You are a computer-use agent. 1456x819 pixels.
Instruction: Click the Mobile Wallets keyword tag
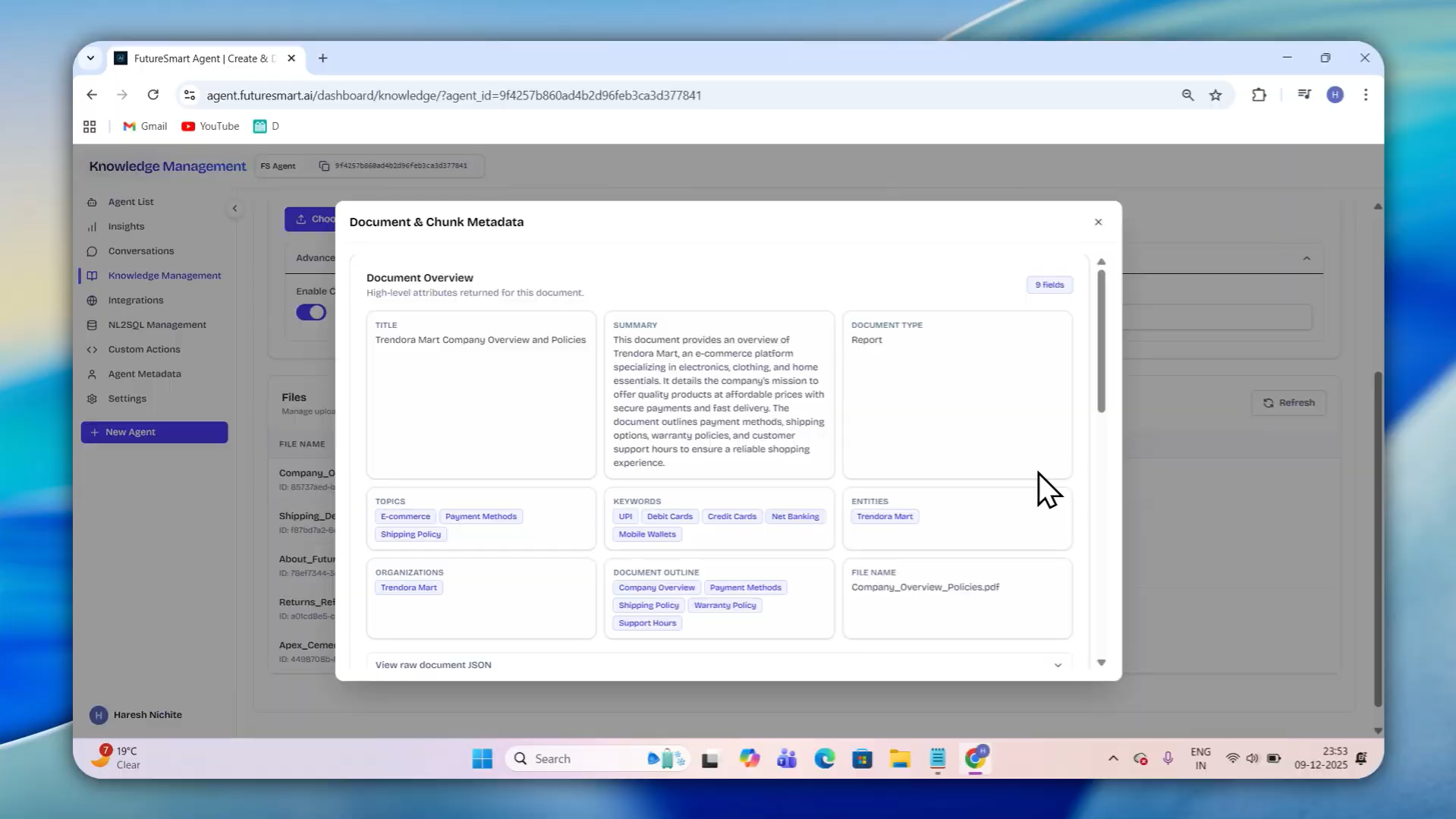click(646, 534)
